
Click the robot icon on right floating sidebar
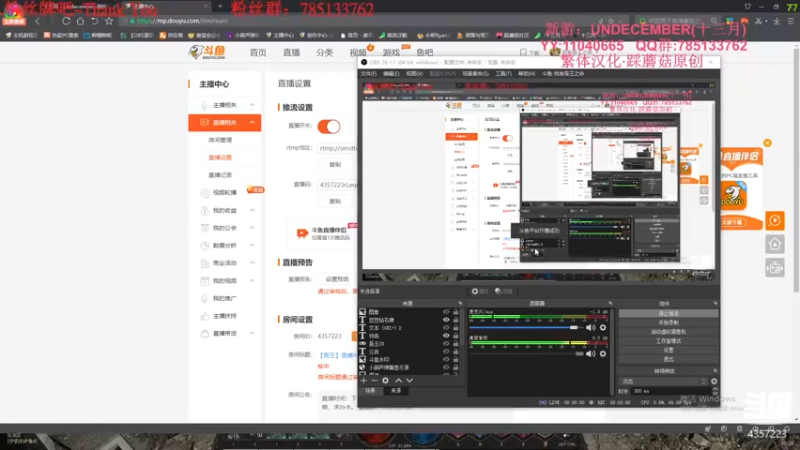[x=774, y=267]
